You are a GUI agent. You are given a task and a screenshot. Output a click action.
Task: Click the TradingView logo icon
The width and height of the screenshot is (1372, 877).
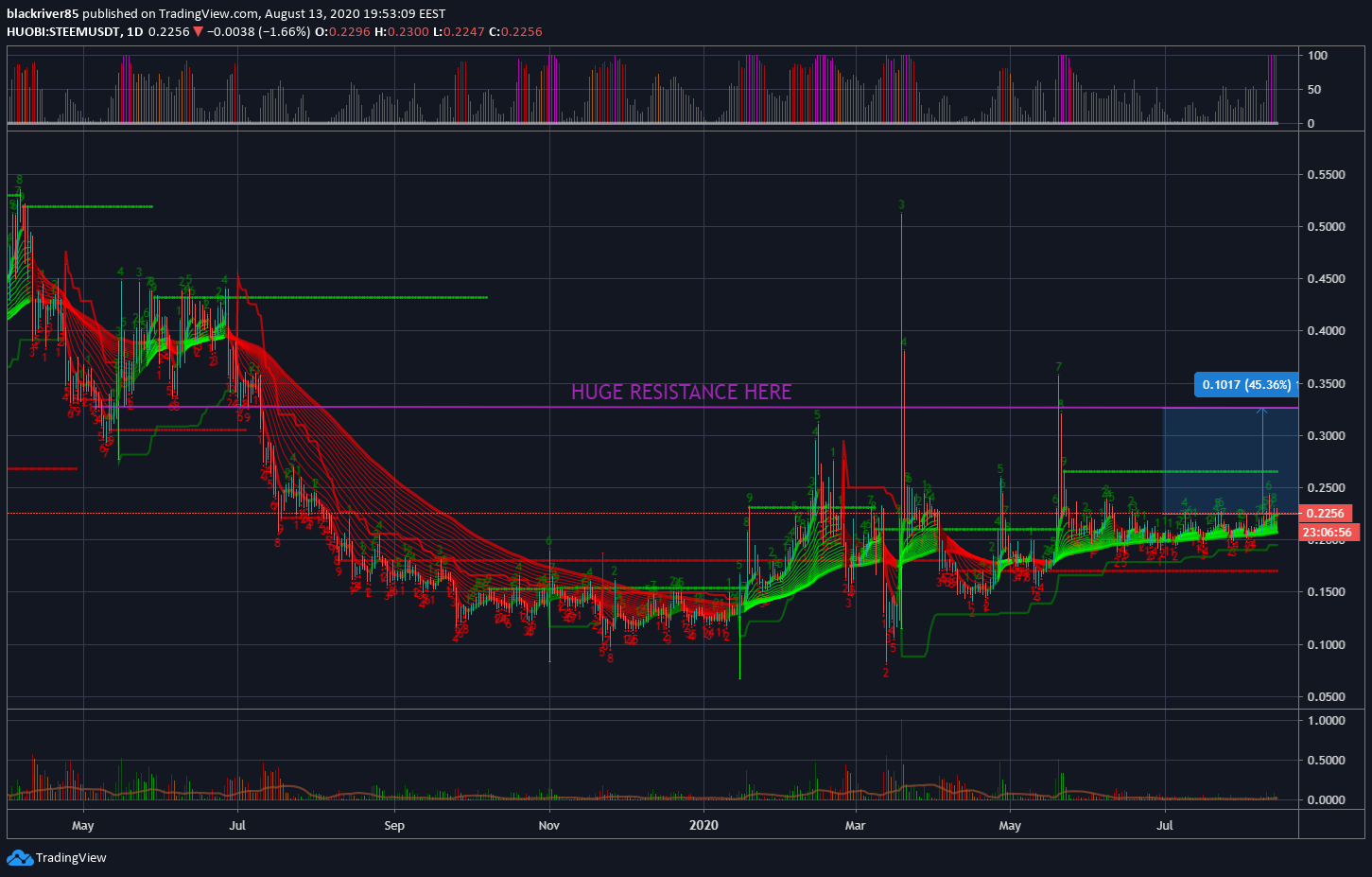(19, 858)
